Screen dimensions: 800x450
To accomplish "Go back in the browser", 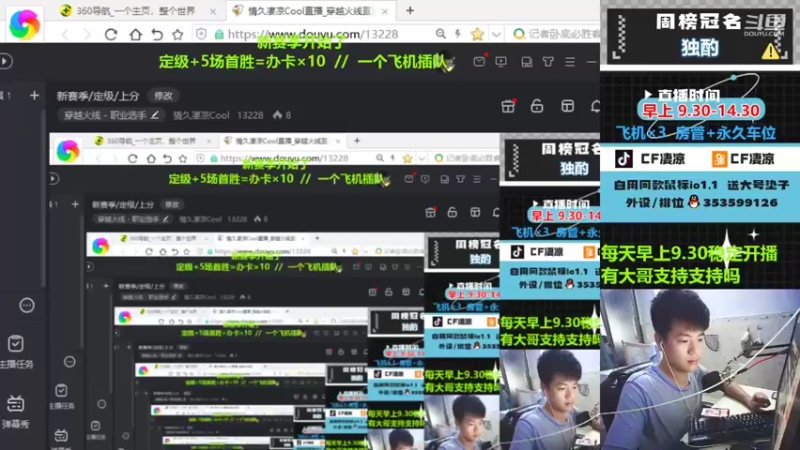I will coord(65,34).
